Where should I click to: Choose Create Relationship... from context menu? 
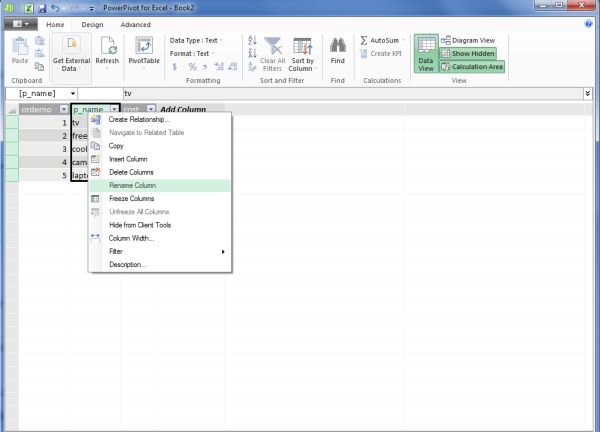click(x=160, y=119)
